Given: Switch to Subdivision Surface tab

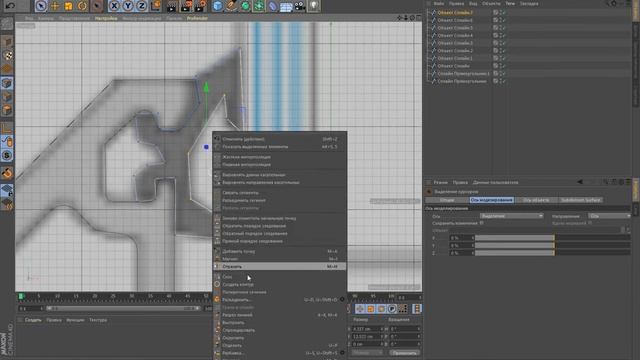Looking at the screenshot, I should click(580, 200).
